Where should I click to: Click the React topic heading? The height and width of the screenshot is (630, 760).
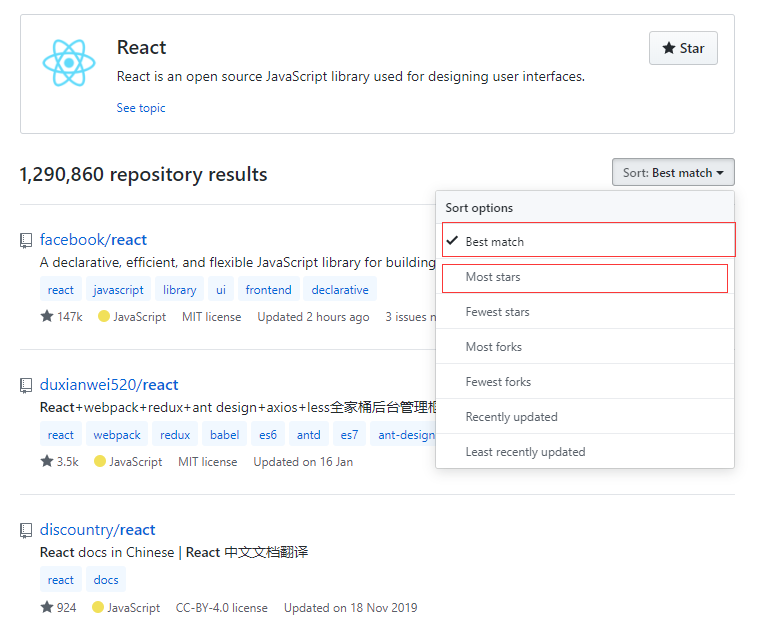tap(142, 47)
